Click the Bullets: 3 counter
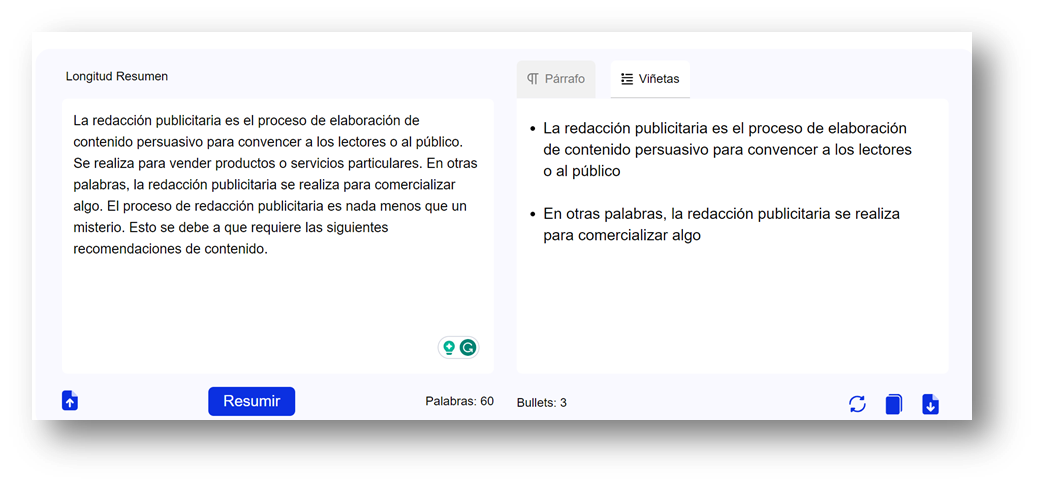The width and height of the screenshot is (1037, 485). pos(542,403)
